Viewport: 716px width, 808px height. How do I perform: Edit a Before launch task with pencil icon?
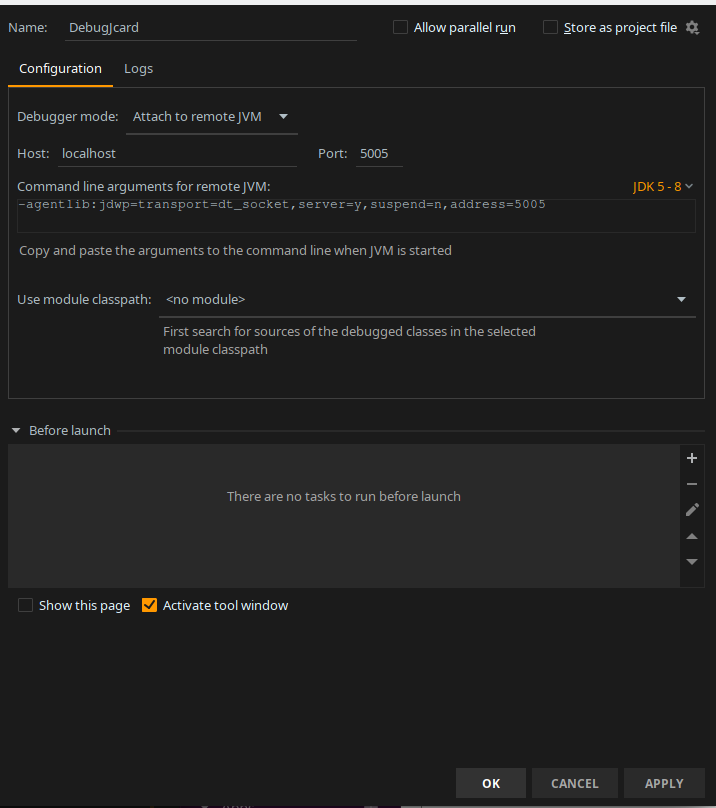[691, 510]
